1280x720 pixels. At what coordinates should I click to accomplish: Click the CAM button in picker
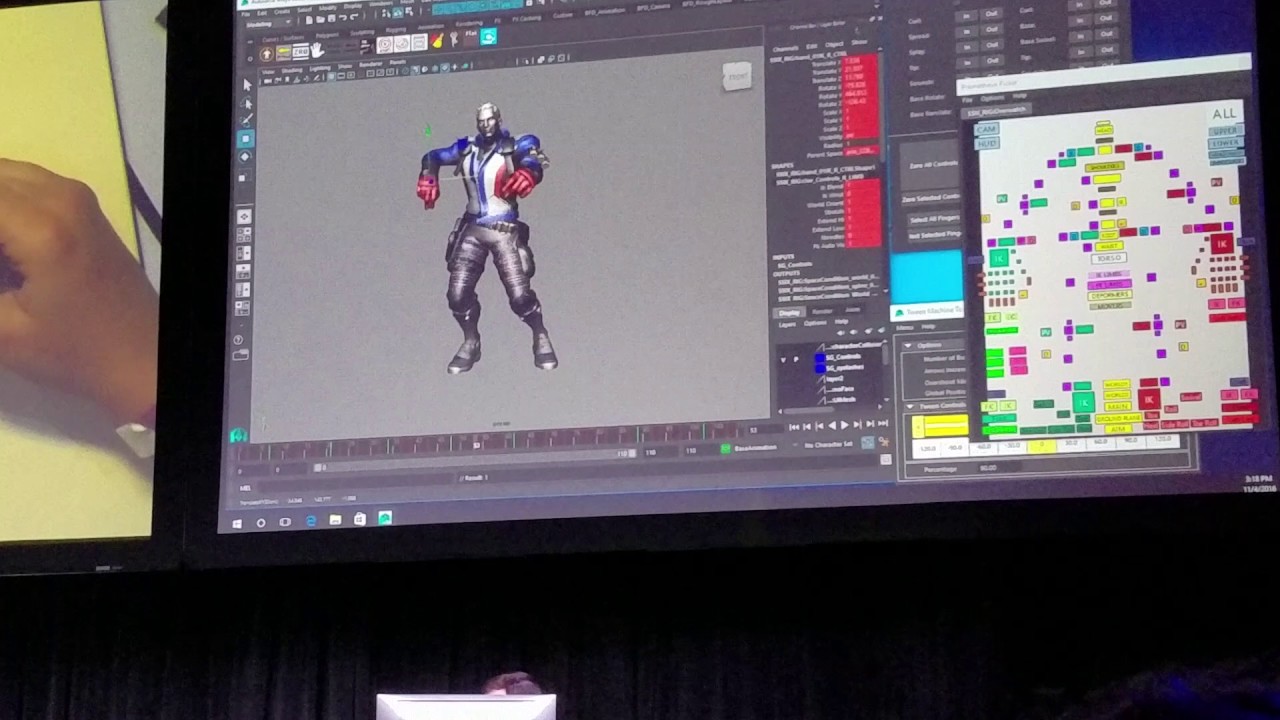click(x=987, y=130)
